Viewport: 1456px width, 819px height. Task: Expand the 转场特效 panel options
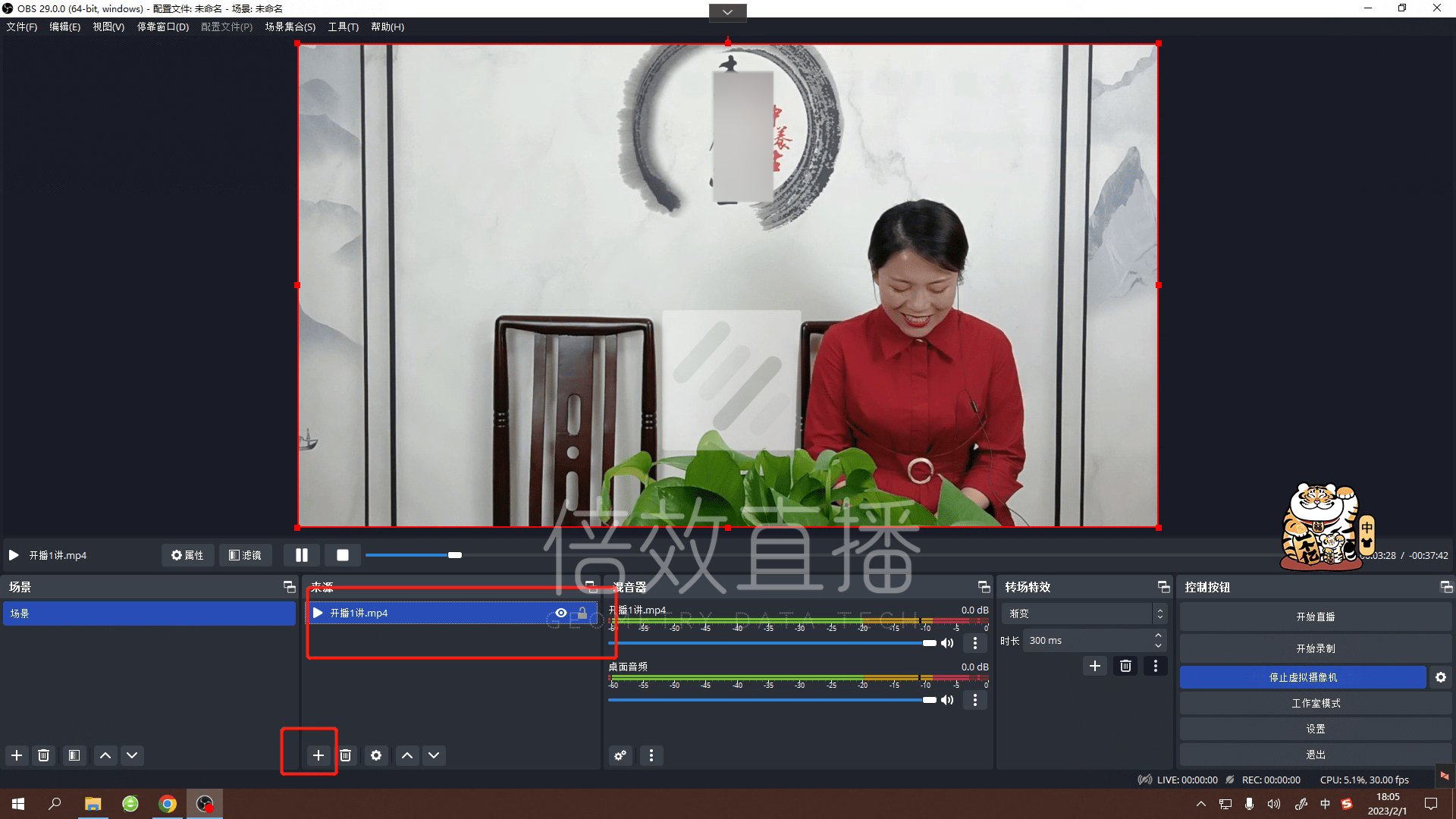(x=1163, y=586)
